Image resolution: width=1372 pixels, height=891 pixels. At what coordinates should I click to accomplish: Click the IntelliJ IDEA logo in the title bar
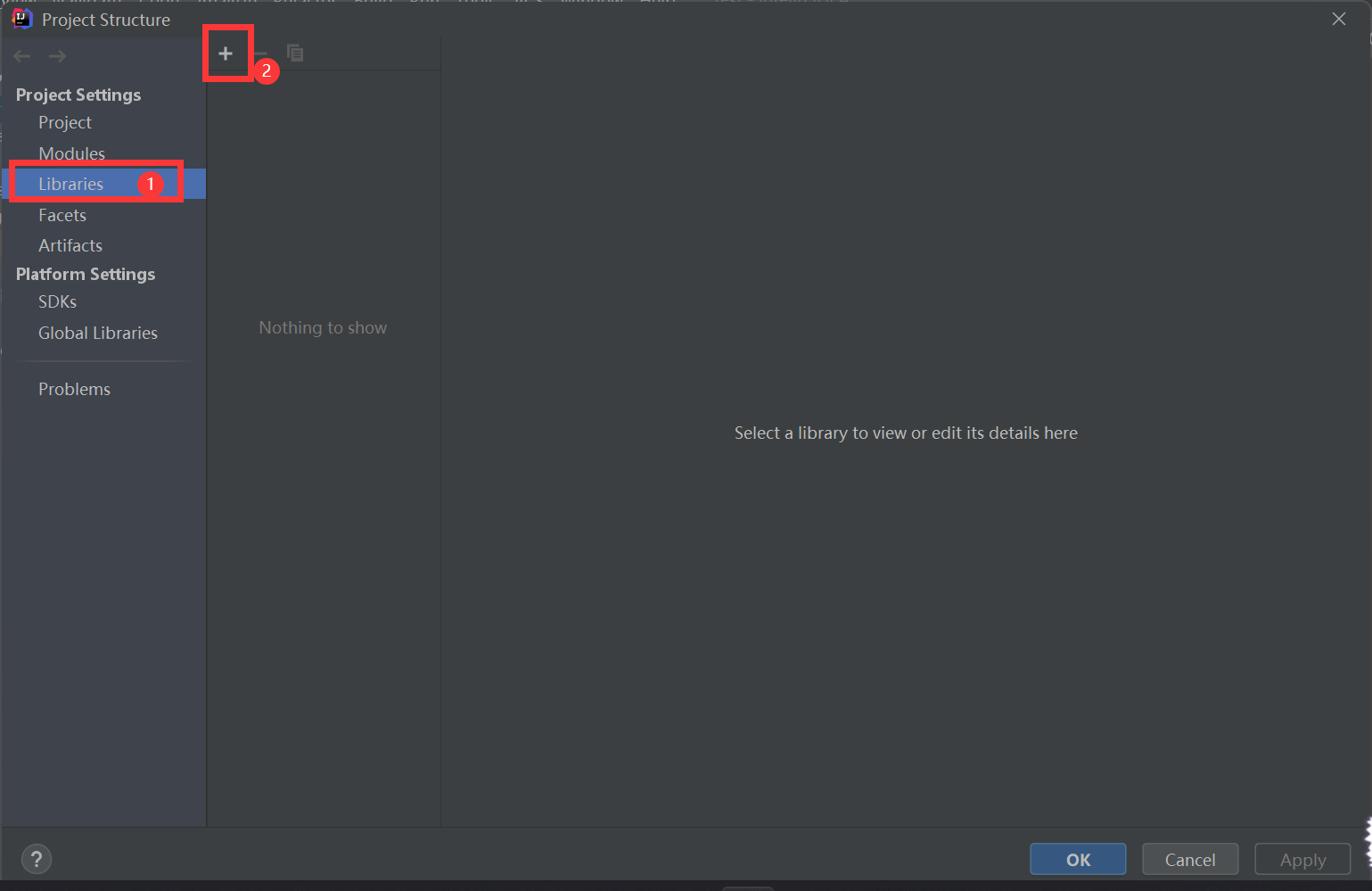tap(21, 19)
